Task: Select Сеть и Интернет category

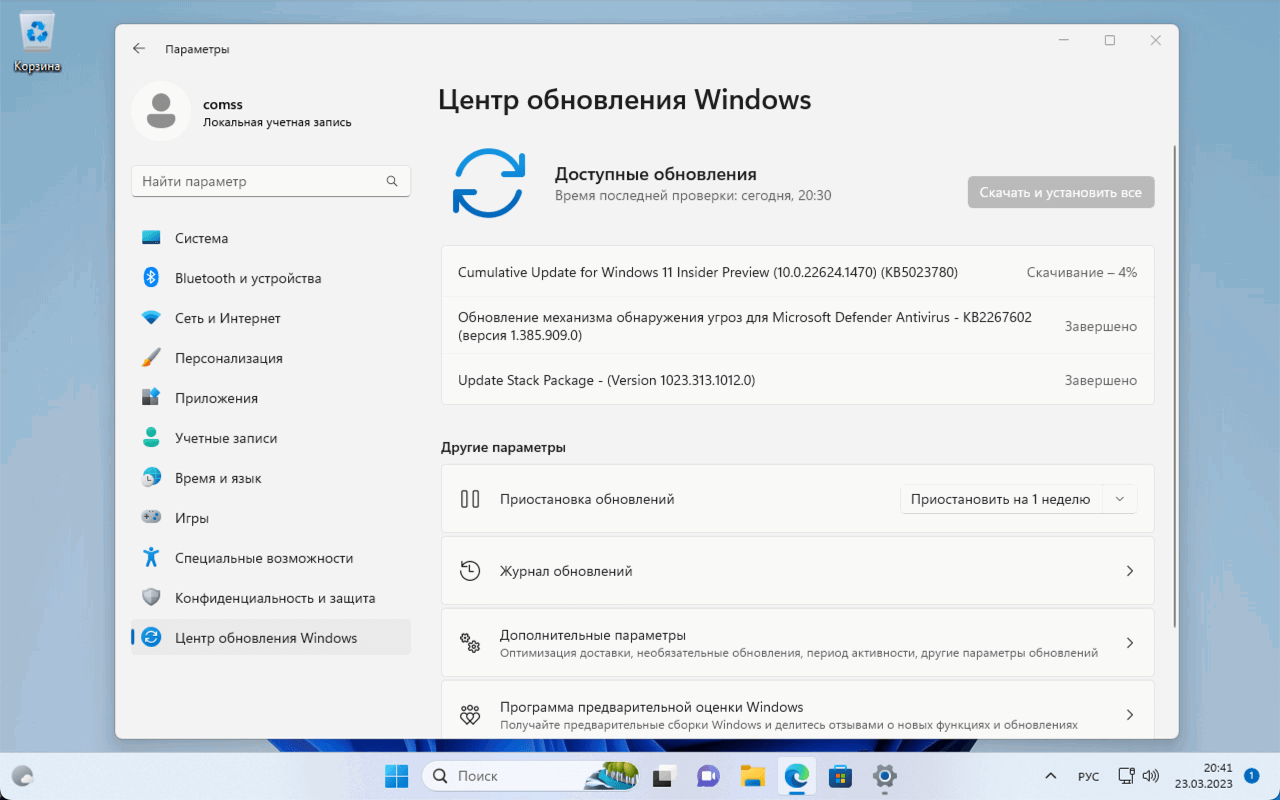Action: tap(271, 318)
